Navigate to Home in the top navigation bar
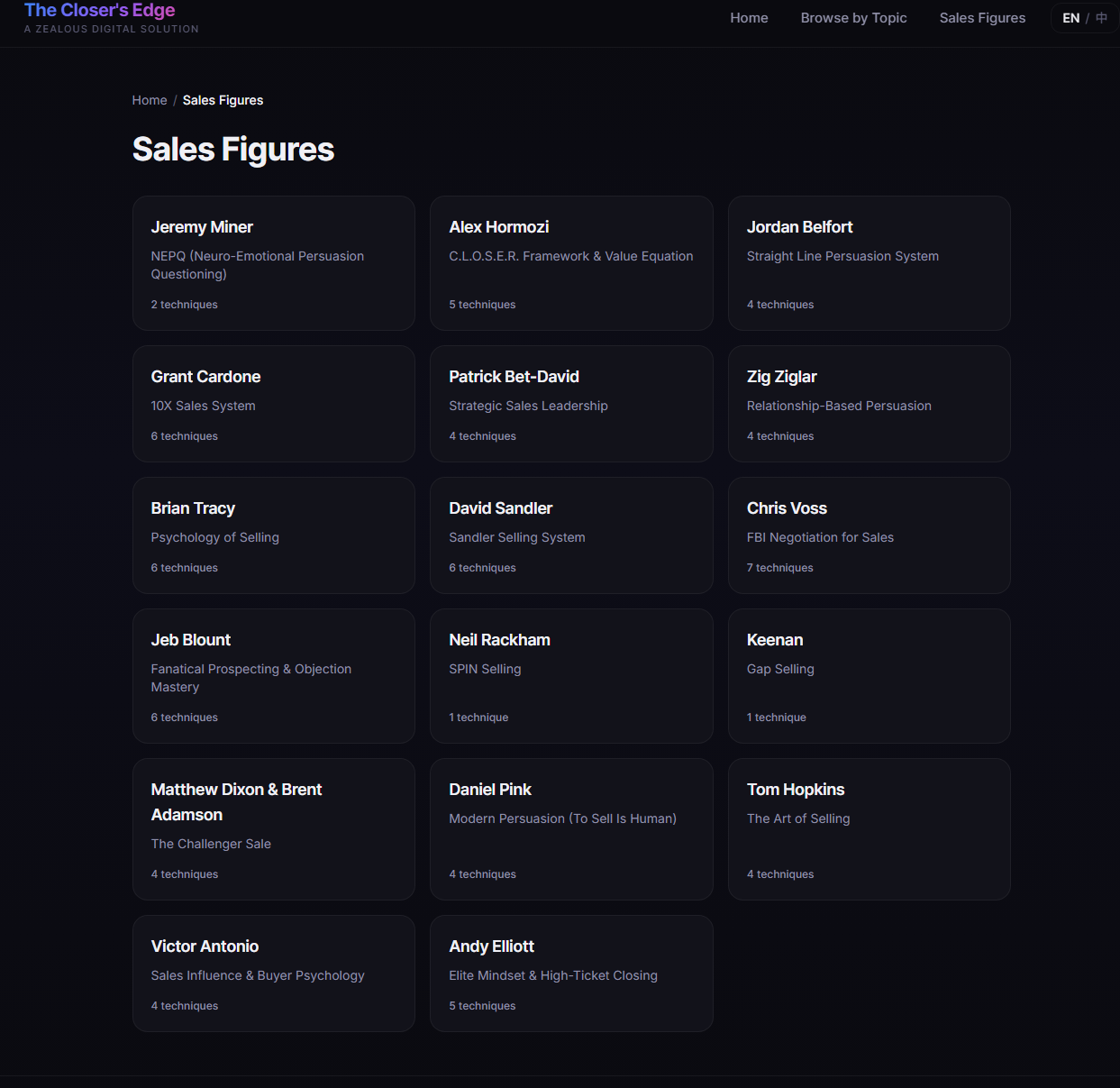Image resolution: width=1120 pixels, height=1088 pixels. point(749,17)
